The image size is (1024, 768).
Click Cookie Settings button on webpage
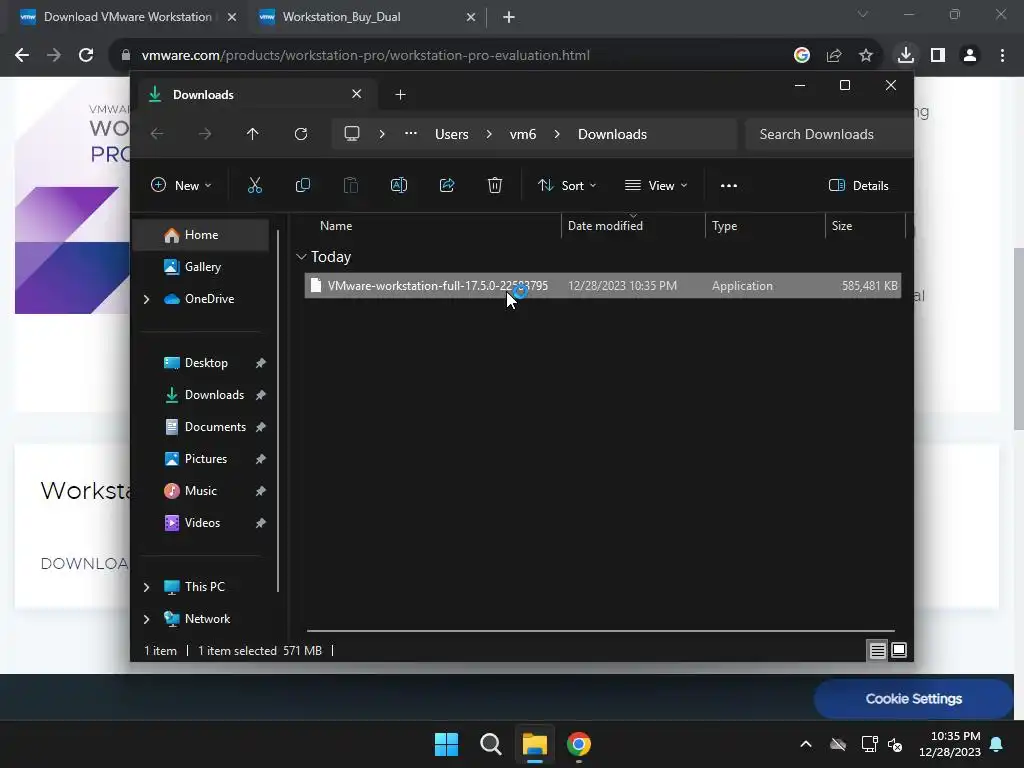point(914,699)
